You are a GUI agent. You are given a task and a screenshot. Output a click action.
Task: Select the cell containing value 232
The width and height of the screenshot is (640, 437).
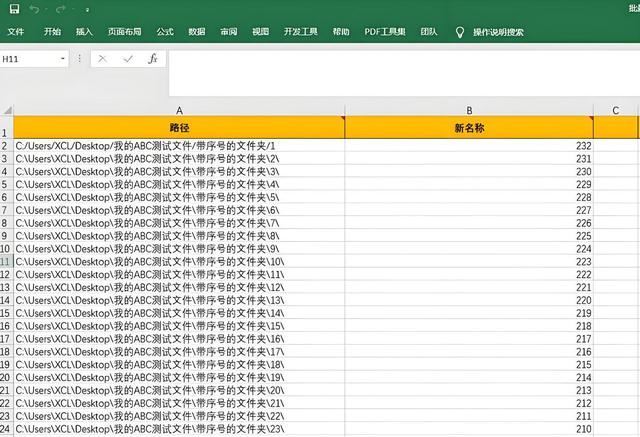pyautogui.click(x=468, y=146)
